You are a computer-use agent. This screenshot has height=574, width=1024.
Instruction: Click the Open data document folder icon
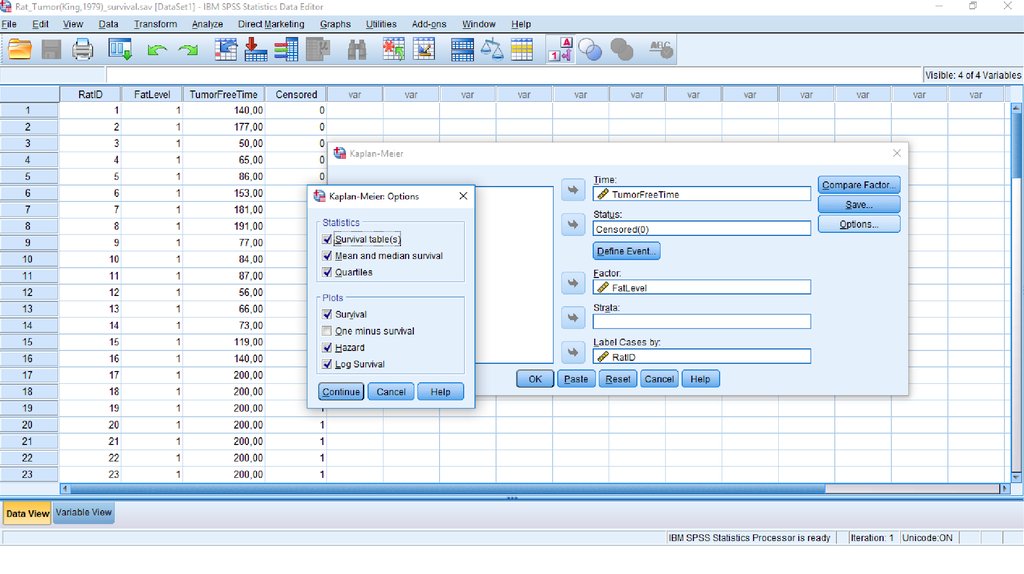point(20,49)
